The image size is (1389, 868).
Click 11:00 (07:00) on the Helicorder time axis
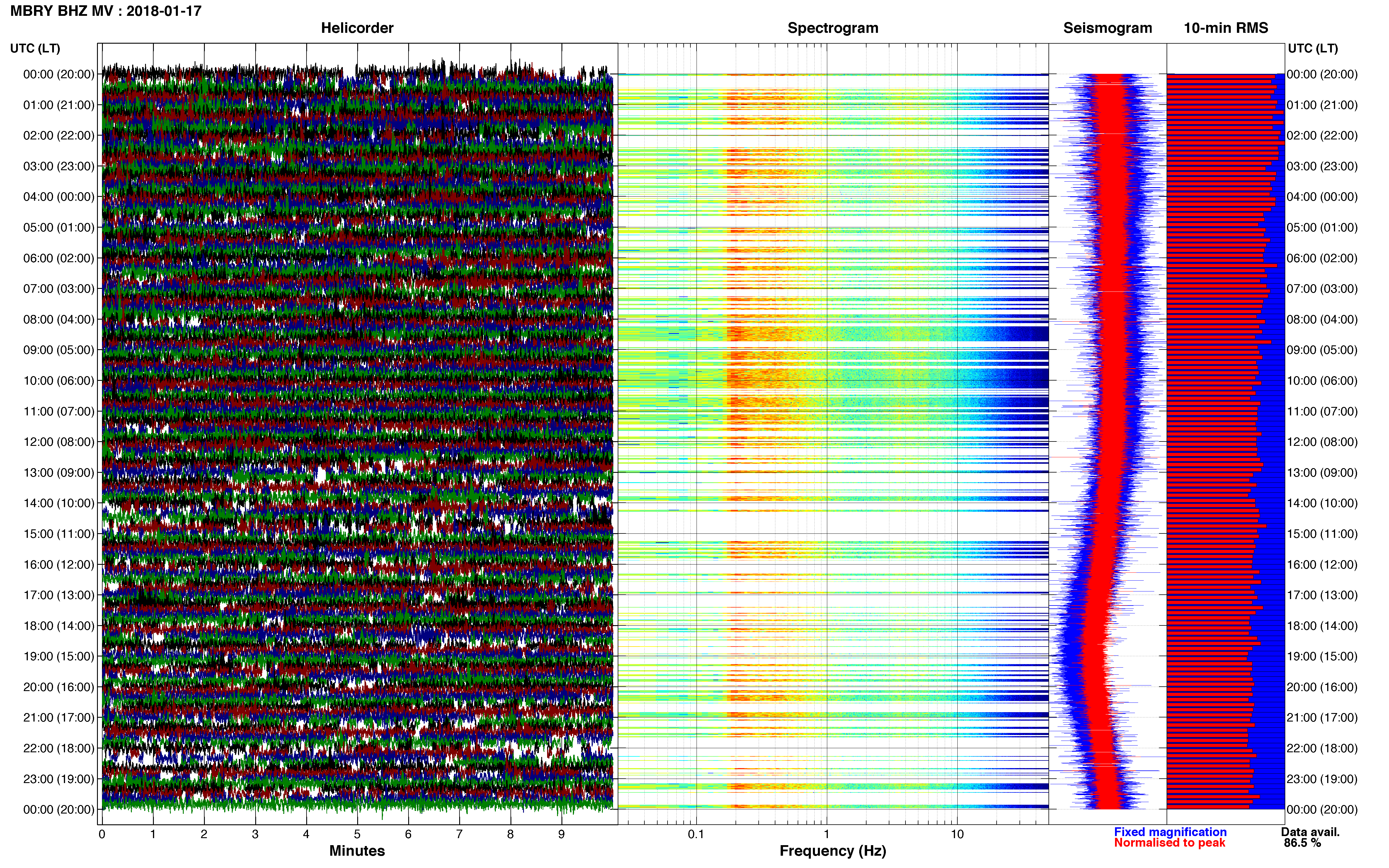59,412
